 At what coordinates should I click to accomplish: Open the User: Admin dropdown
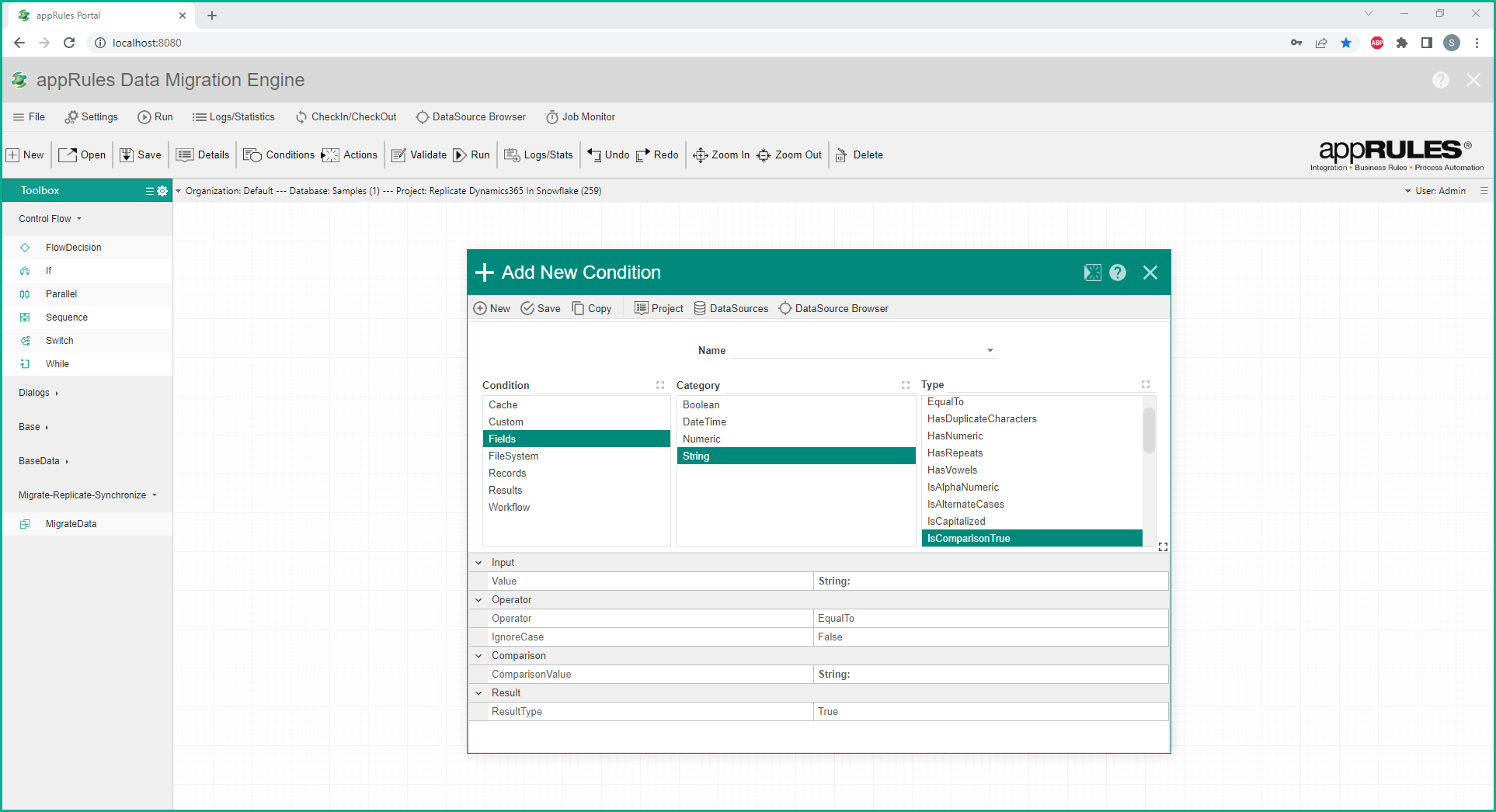pos(1435,191)
